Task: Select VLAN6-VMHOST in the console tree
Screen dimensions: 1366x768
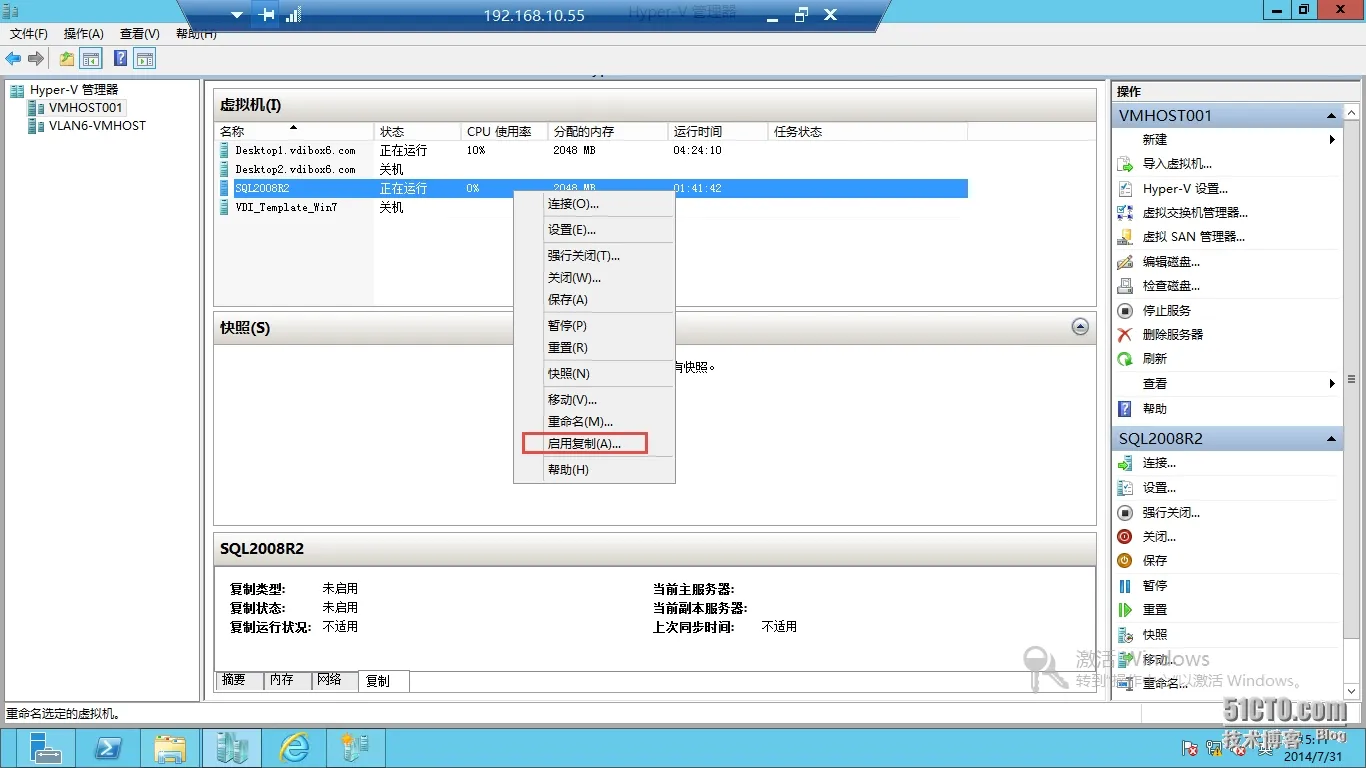Action: point(97,126)
